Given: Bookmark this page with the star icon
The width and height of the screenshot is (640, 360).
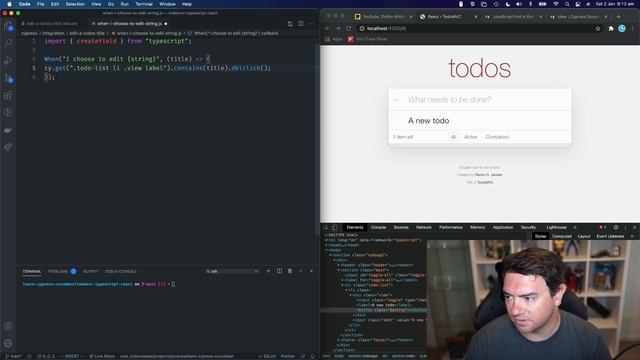Looking at the screenshot, I should point(598,29).
